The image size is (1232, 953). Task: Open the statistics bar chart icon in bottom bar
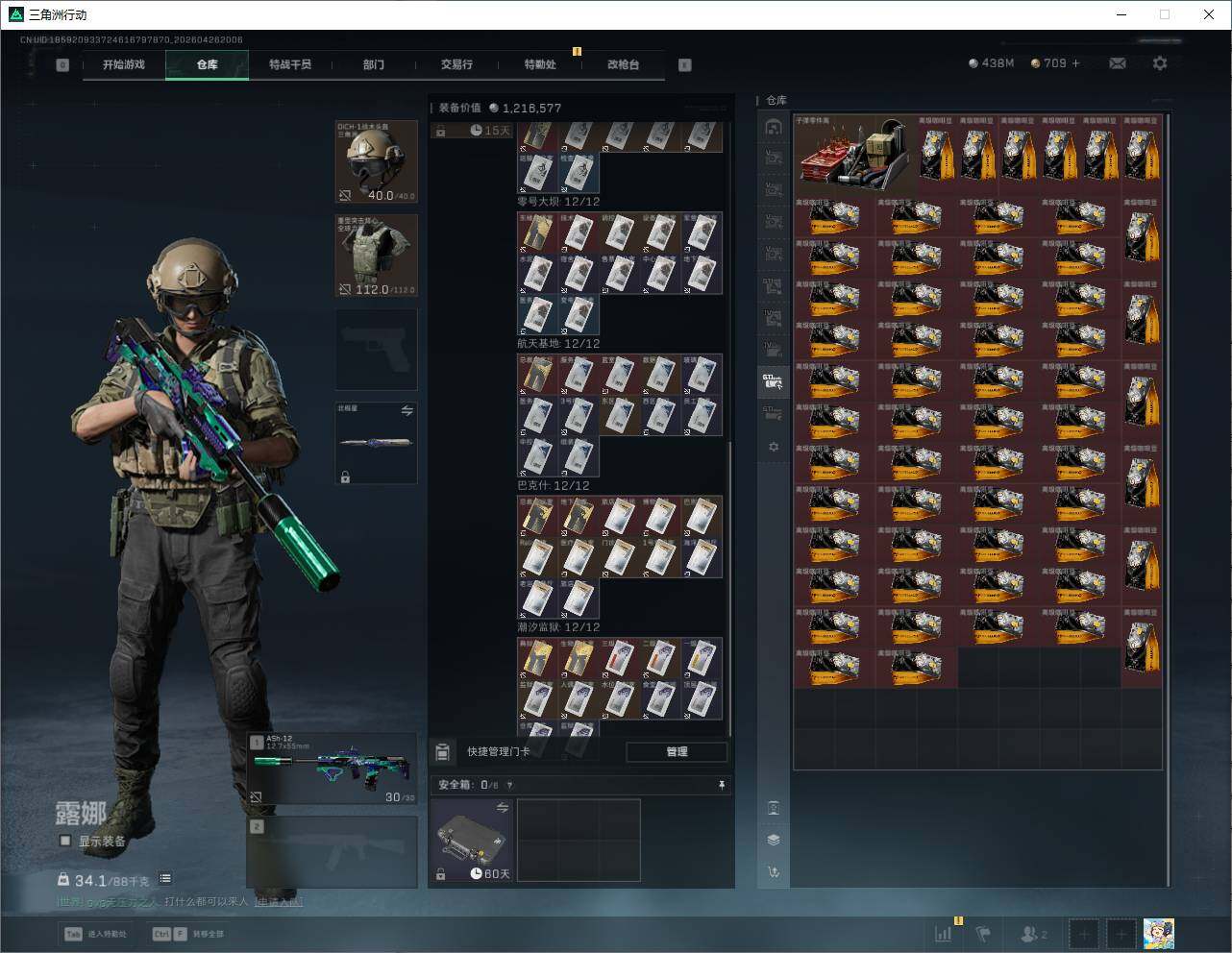coord(944,933)
